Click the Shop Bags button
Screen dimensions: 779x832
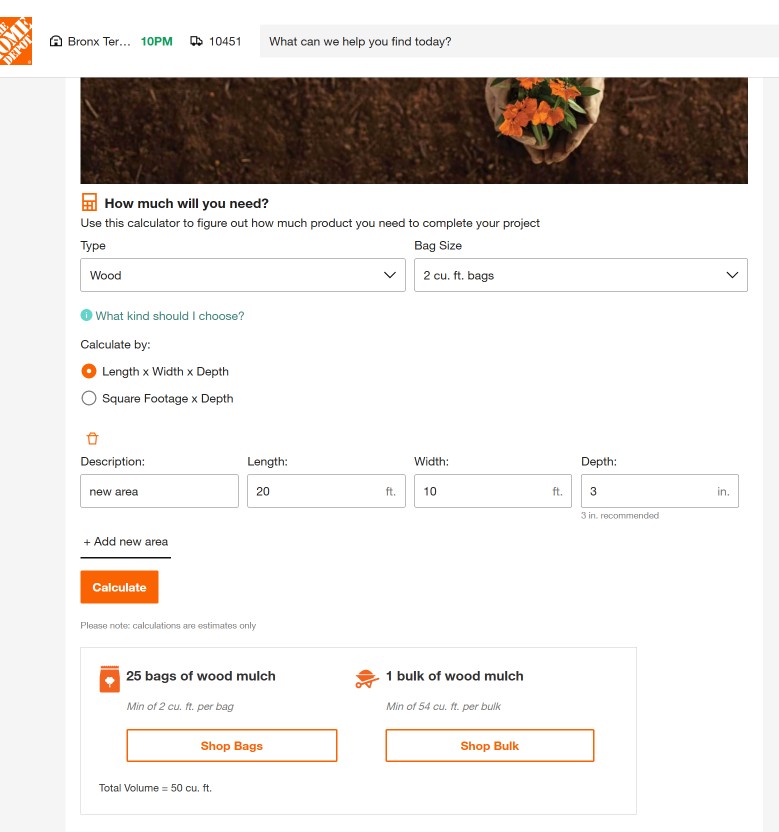231,746
